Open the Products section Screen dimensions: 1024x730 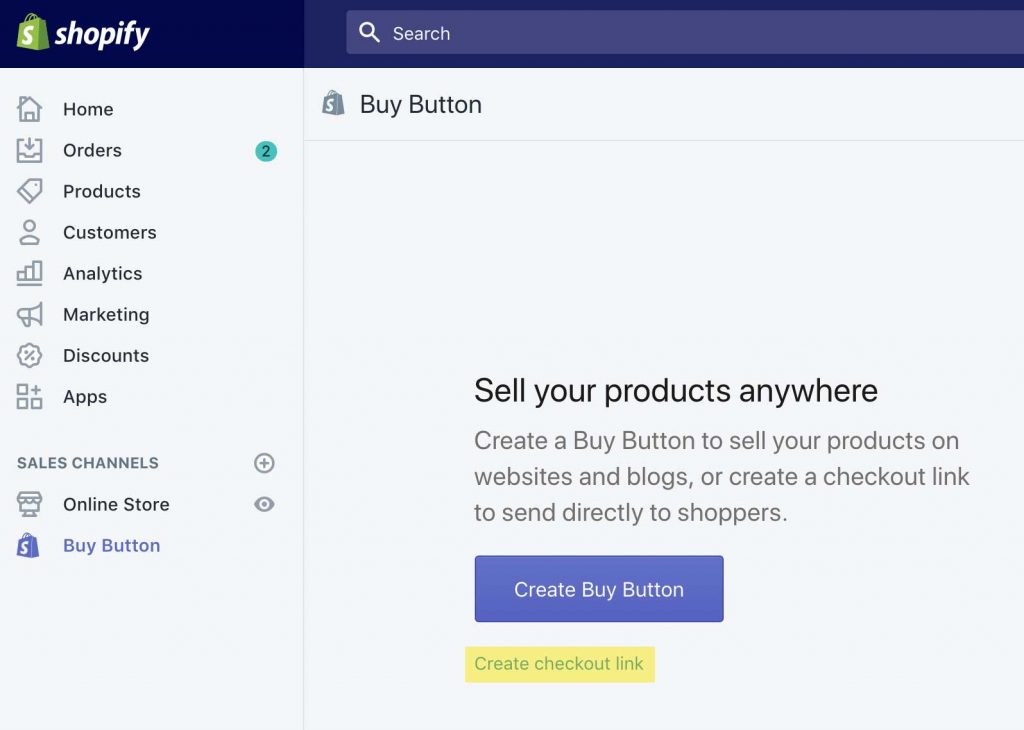[x=102, y=191]
